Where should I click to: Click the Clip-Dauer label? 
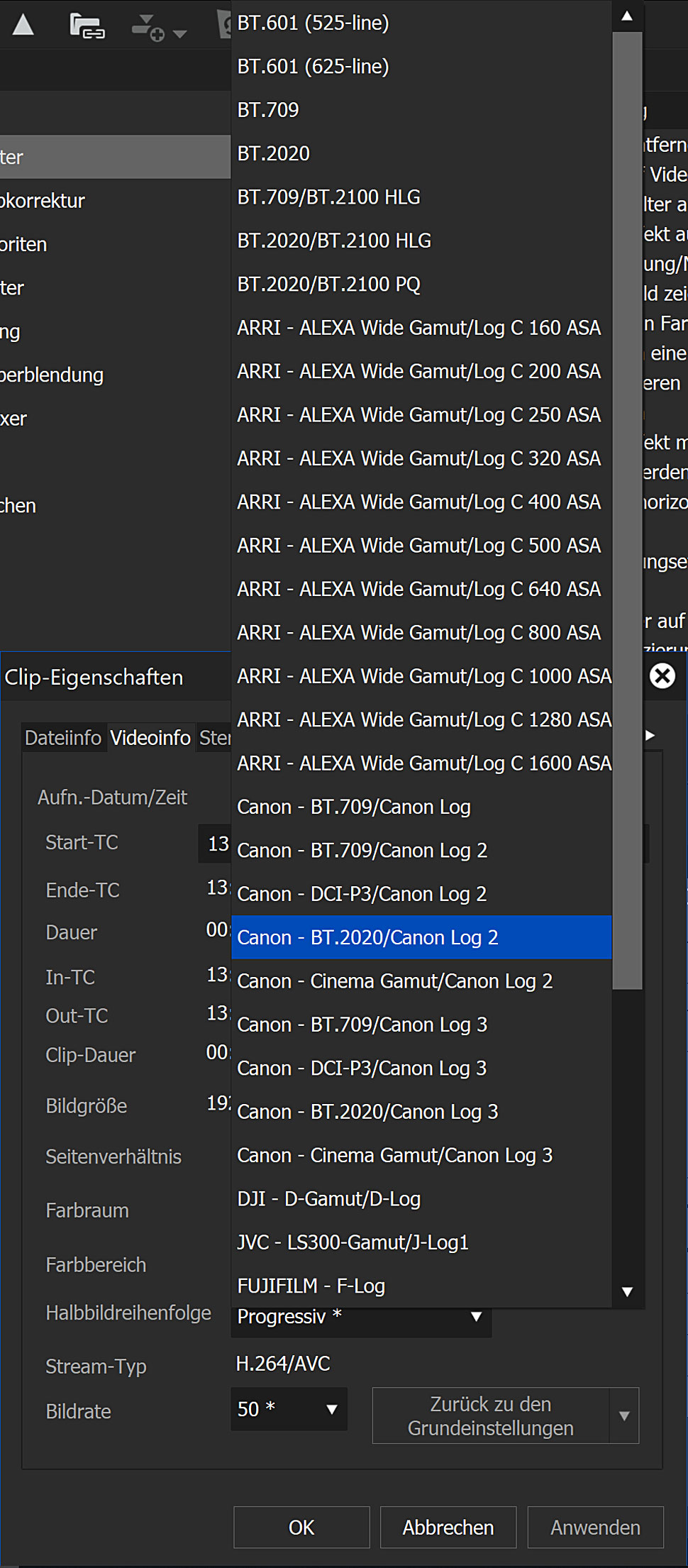click(90, 1055)
